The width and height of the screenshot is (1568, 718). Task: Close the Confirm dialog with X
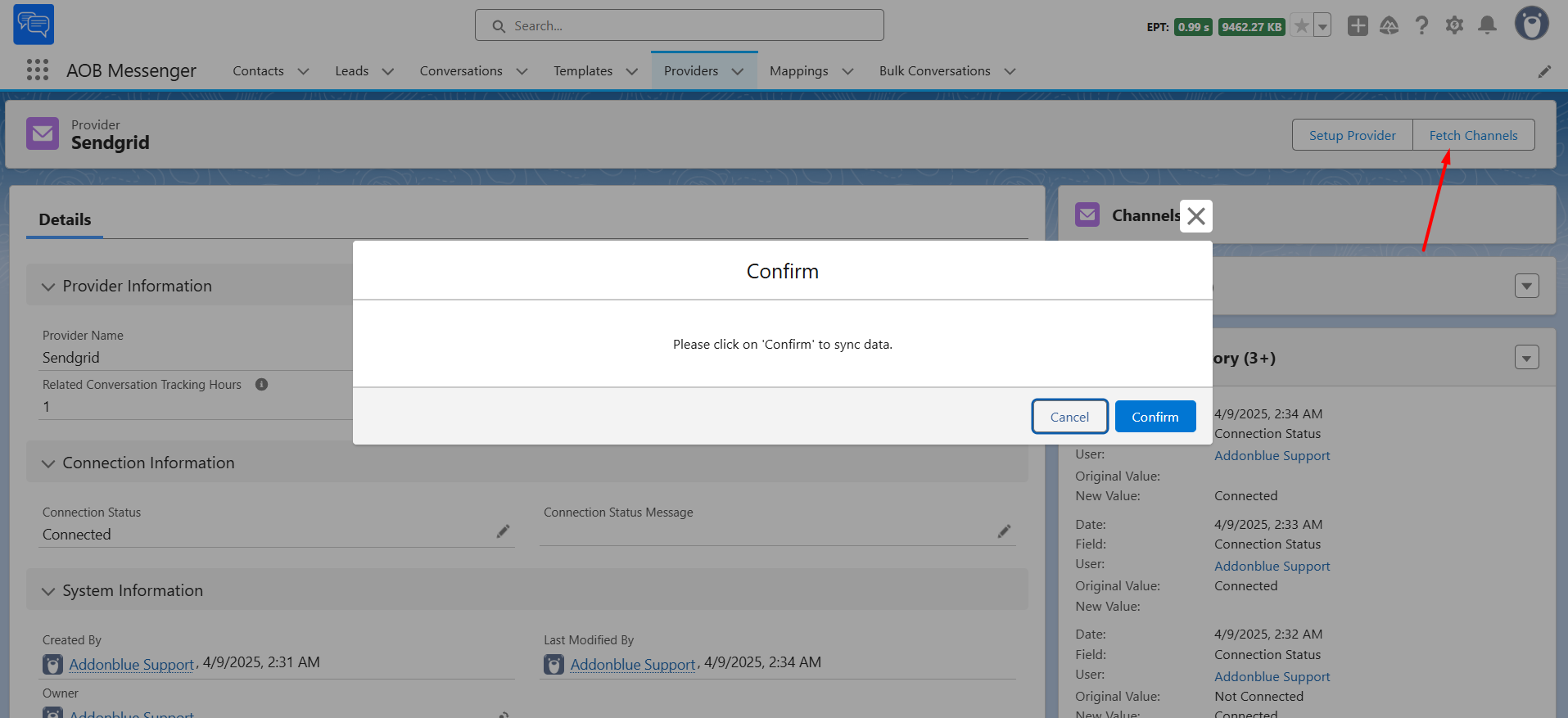click(1196, 216)
